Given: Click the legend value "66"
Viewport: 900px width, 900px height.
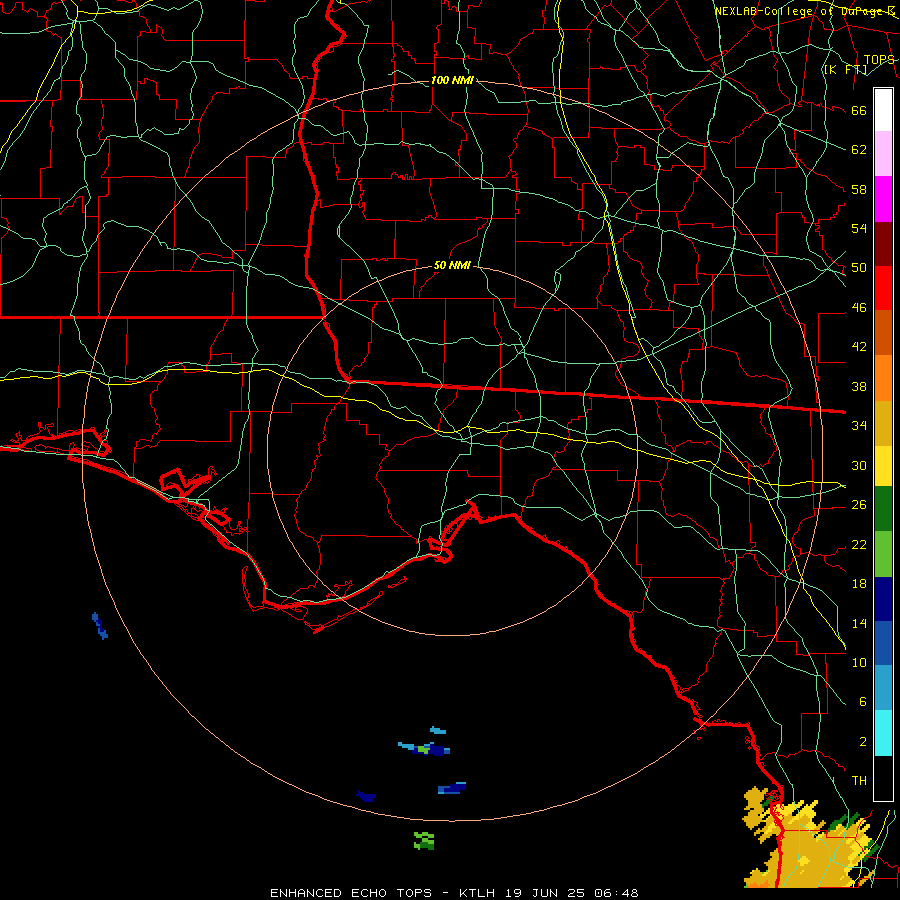Looking at the screenshot, I should click(x=859, y=110).
